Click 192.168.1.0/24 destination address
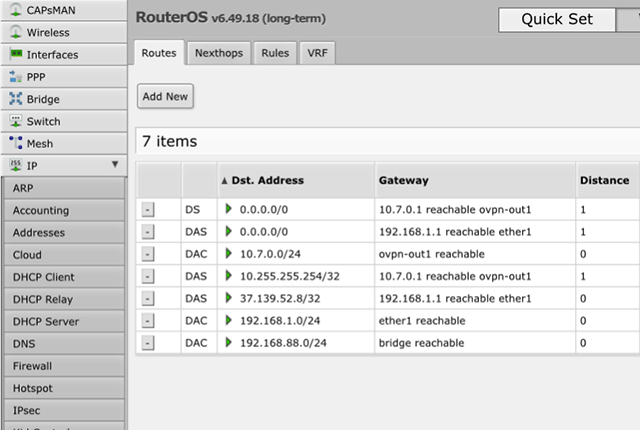This screenshot has width=640, height=430. 280,321
